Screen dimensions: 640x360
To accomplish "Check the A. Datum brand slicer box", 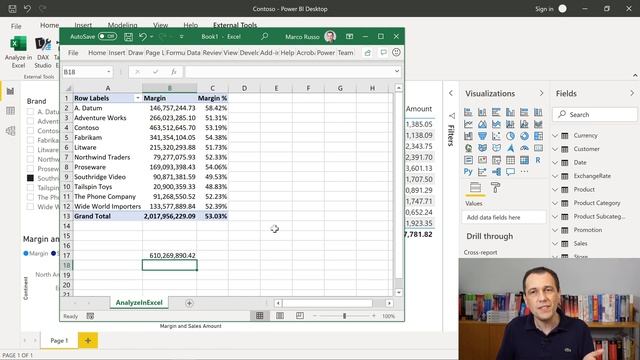I will [30, 111].
